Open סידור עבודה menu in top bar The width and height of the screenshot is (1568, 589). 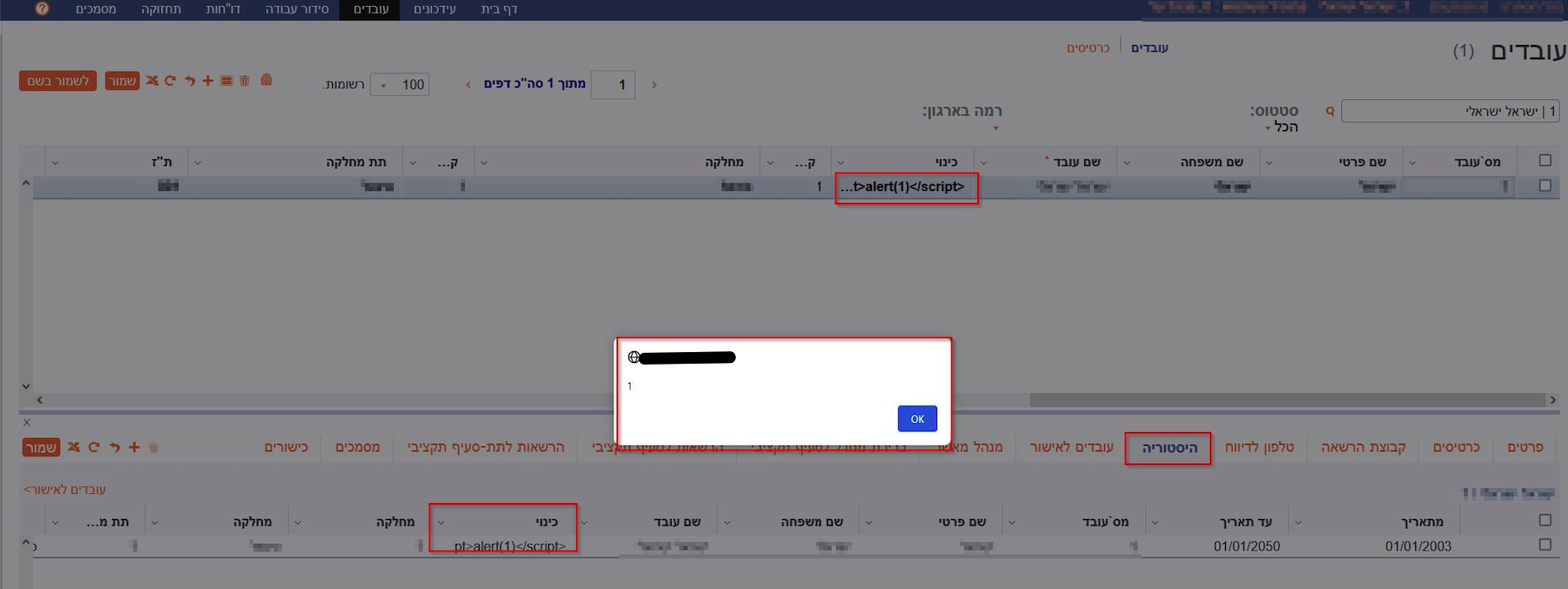[x=297, y=9]
